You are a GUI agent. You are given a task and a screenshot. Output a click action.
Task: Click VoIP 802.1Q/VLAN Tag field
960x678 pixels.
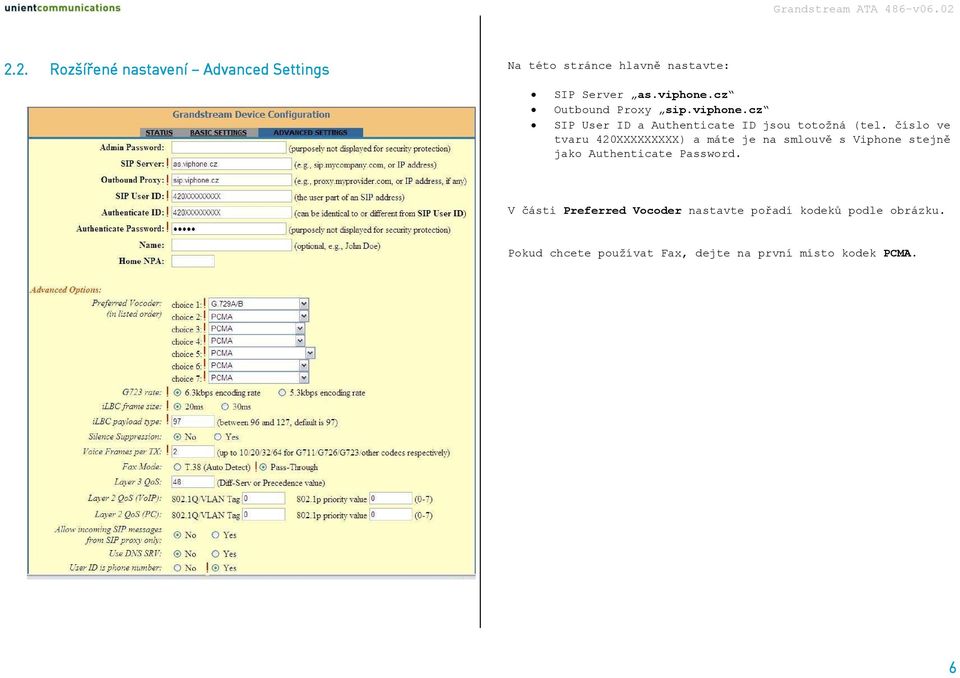(264, 499)
